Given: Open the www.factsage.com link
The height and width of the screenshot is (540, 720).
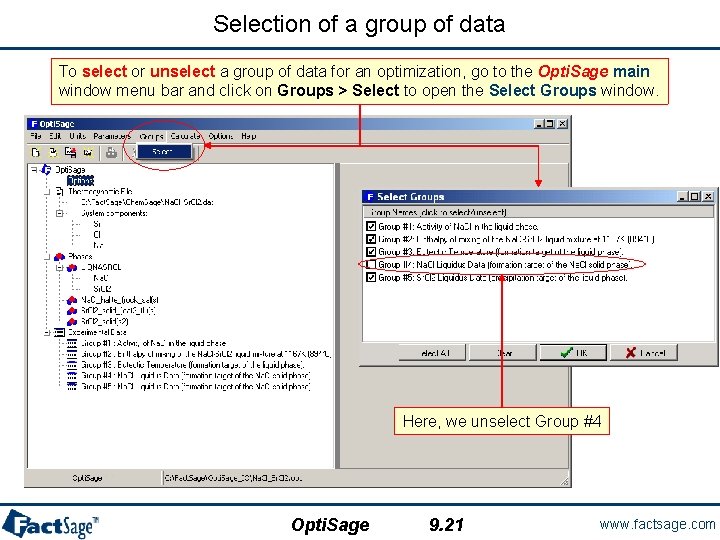Looking at the screenshot, I should [657, 524].
